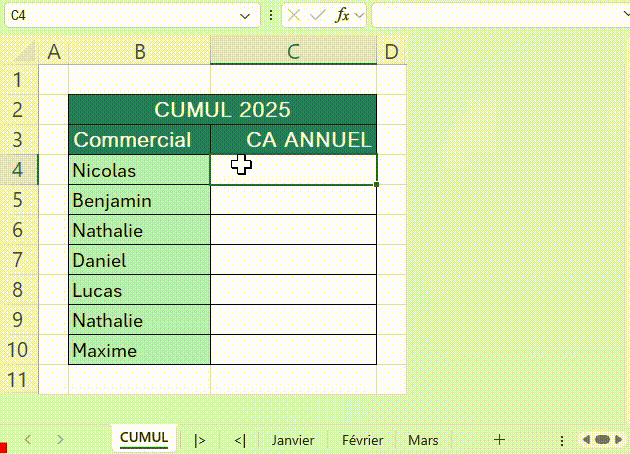Select row 3 header

(18, 139)
